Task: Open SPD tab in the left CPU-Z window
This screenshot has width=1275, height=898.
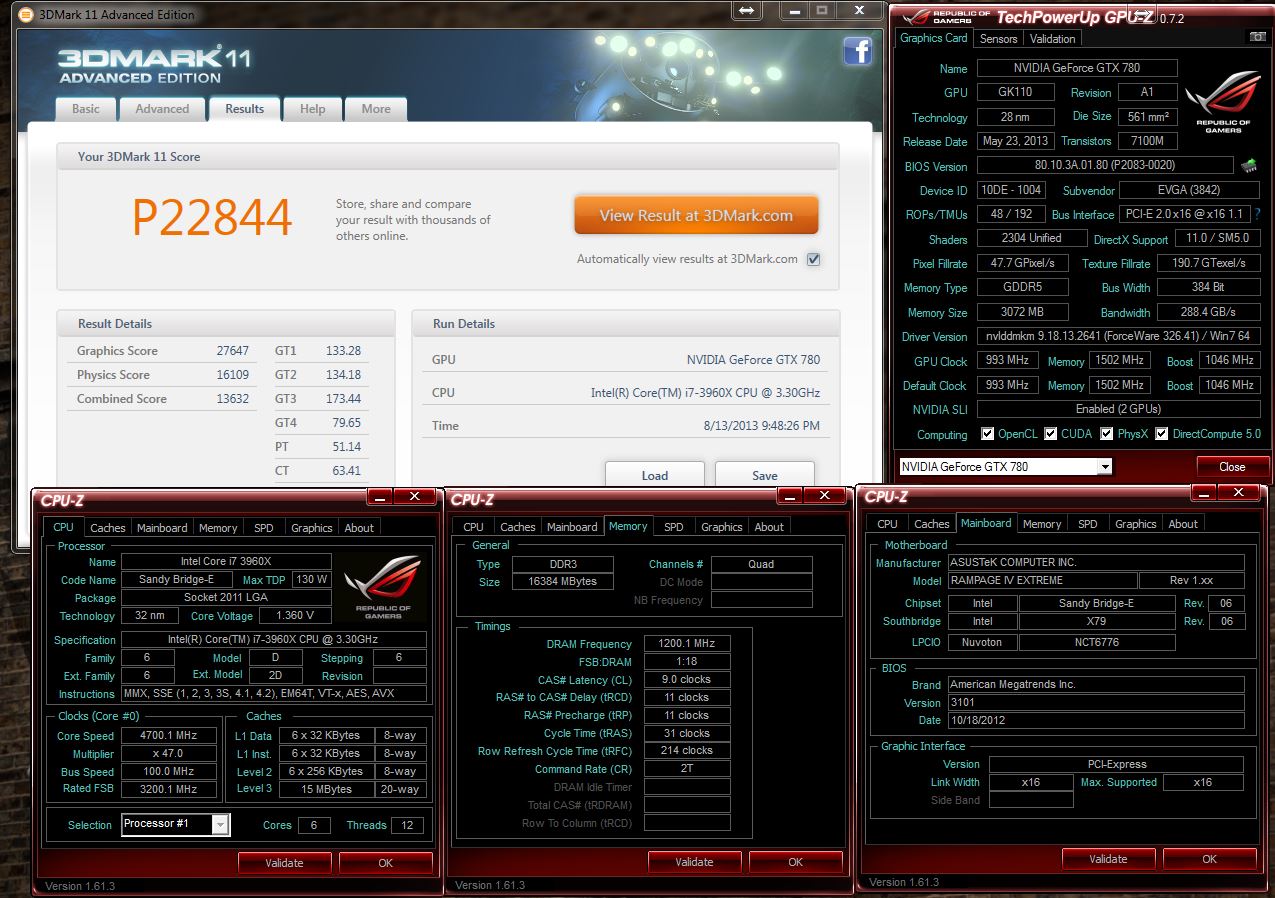Action: (x=264, y=528)
